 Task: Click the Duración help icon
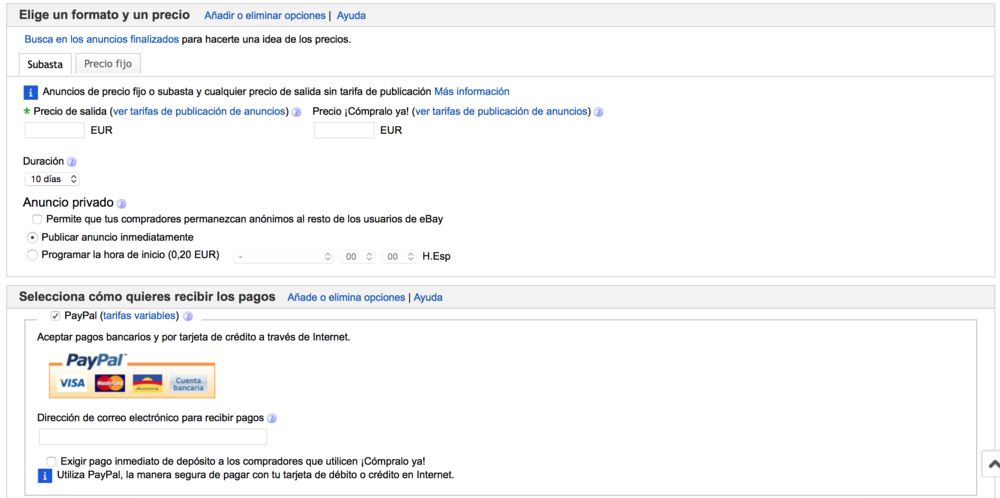tap(72, 161)
